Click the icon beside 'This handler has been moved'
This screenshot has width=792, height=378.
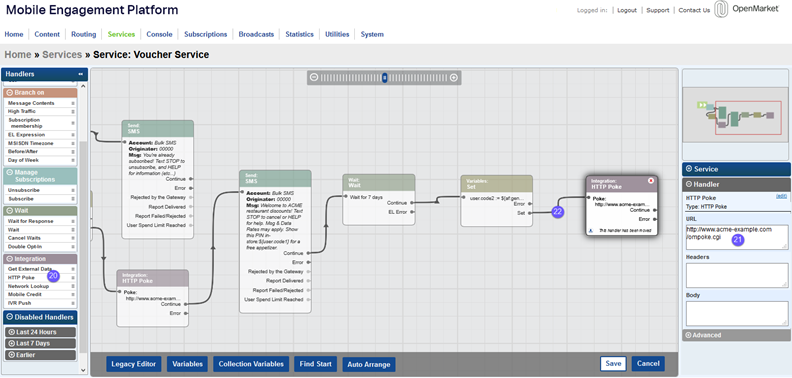click(x=591, y=229)
